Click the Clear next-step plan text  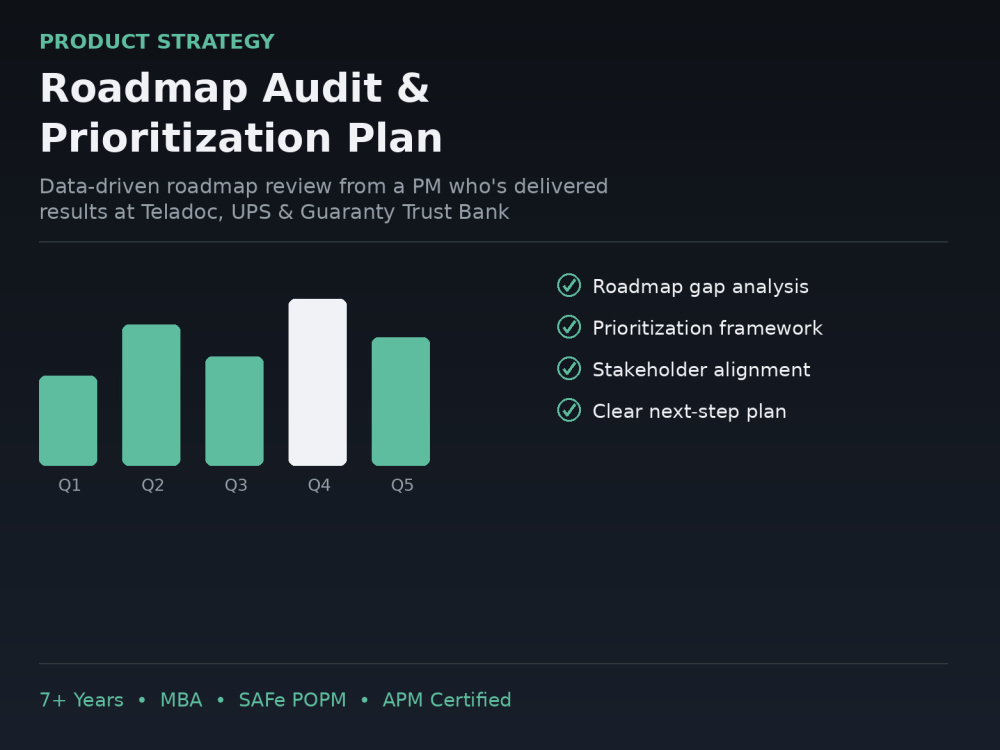tap(689, 412)
